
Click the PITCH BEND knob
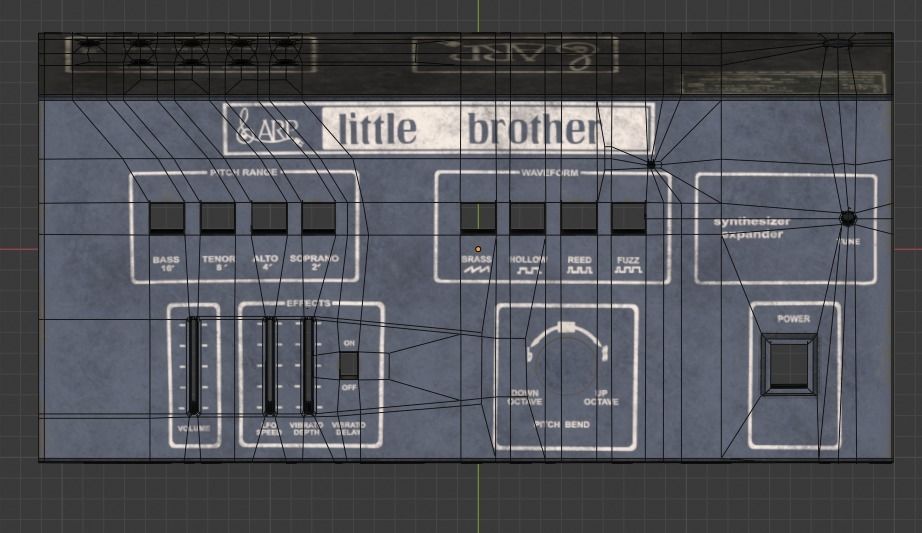[x=567, y=365]
